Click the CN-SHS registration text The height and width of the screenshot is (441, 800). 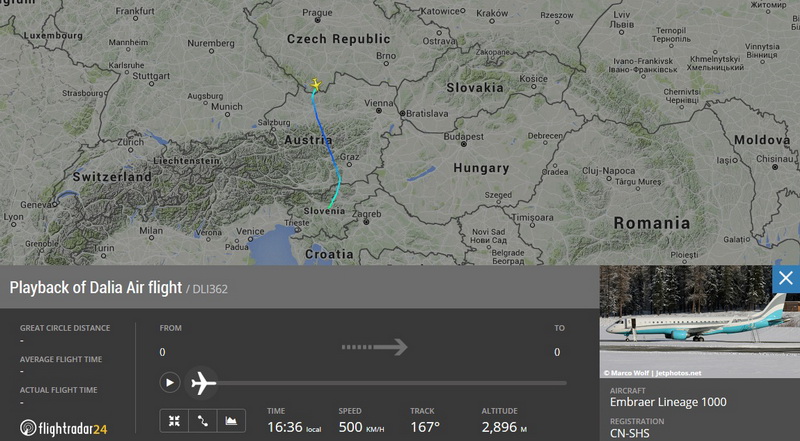[630, 433]
